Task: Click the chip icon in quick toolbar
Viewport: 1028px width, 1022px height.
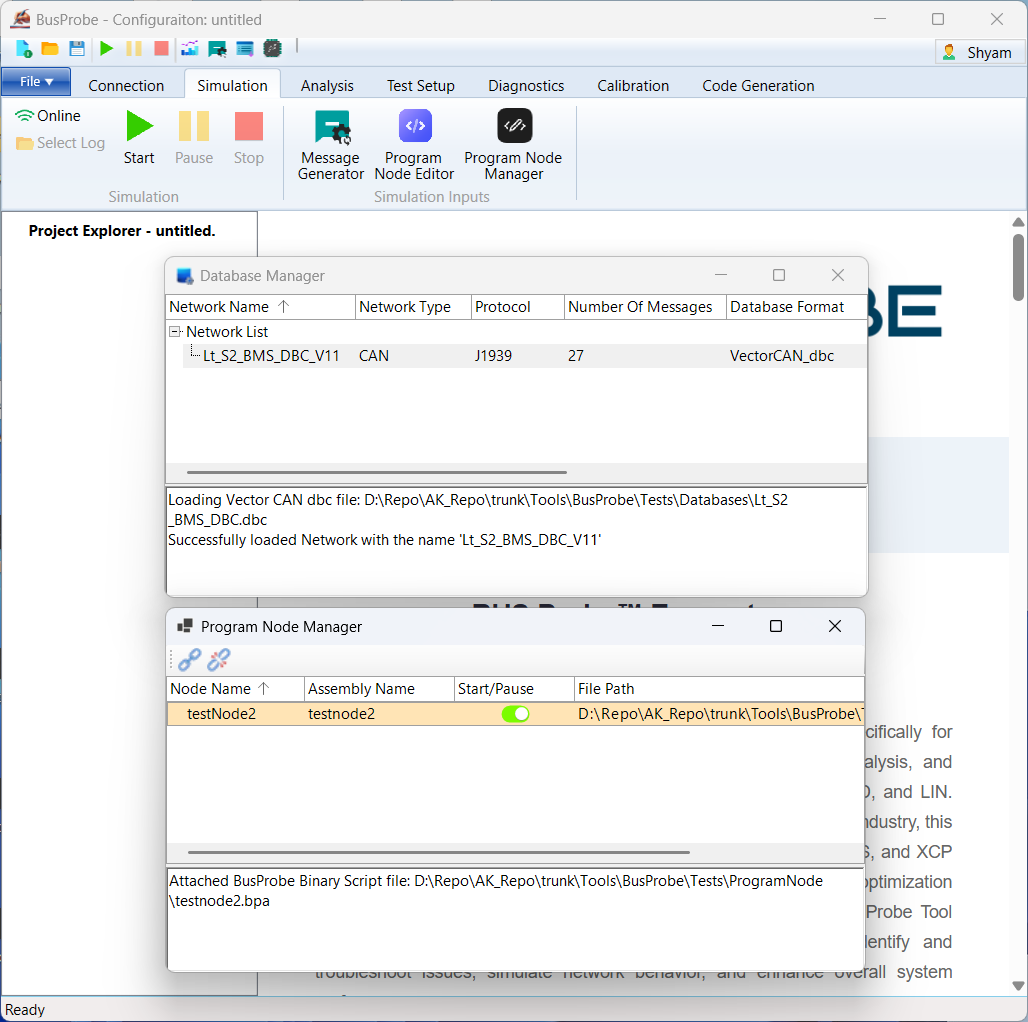Action: pos(272,48)
